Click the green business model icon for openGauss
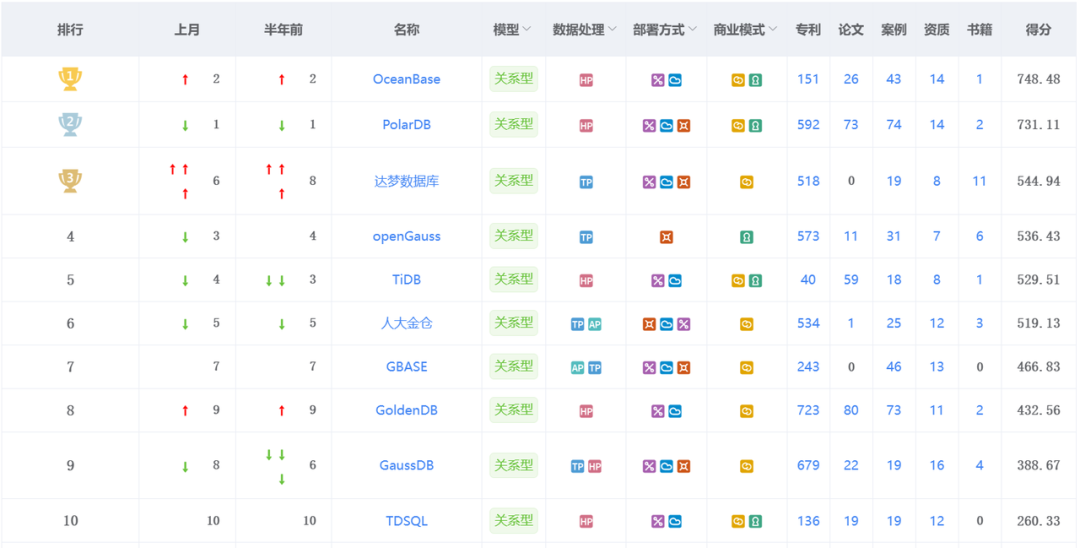Image resolution: width=1080 pixels, height=548 pixels. coord(746,237)
